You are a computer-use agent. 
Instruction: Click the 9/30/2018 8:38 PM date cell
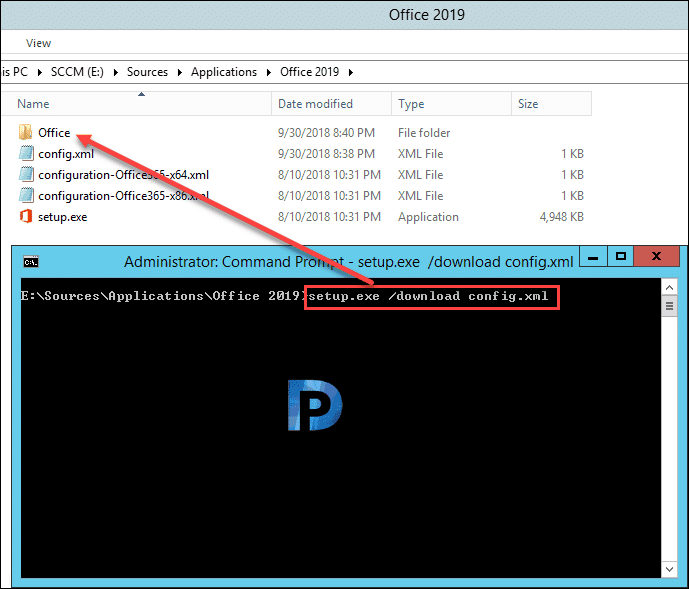326,154
